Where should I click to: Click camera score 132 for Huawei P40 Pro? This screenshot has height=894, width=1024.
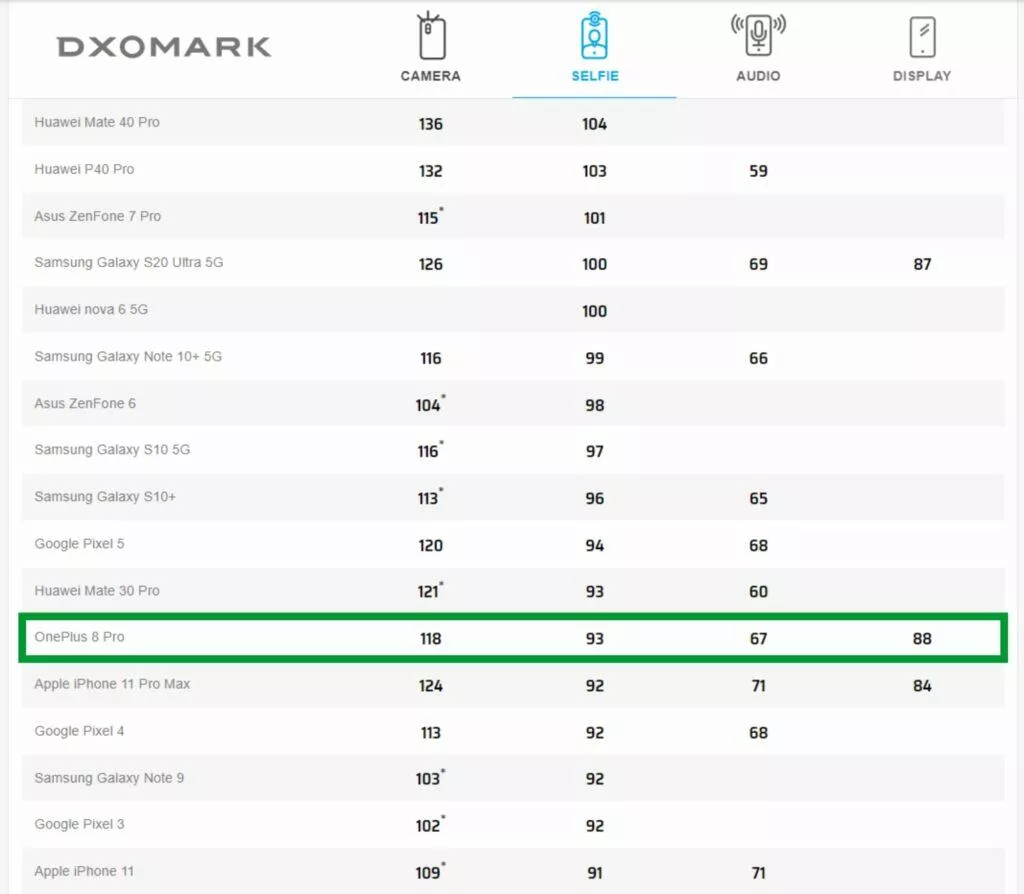[430, 171]
